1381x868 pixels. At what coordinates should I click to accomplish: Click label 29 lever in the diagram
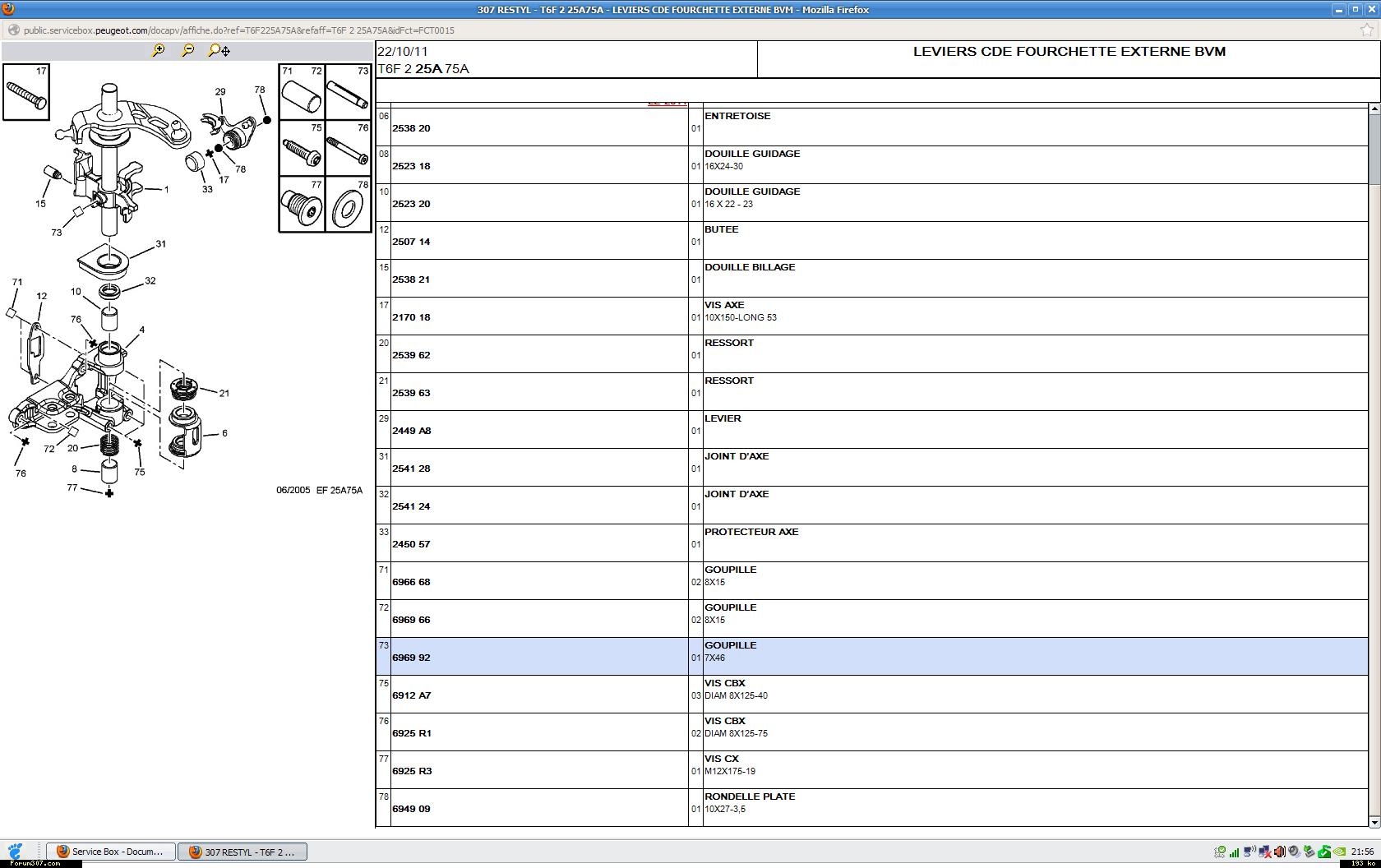[220, 92]
